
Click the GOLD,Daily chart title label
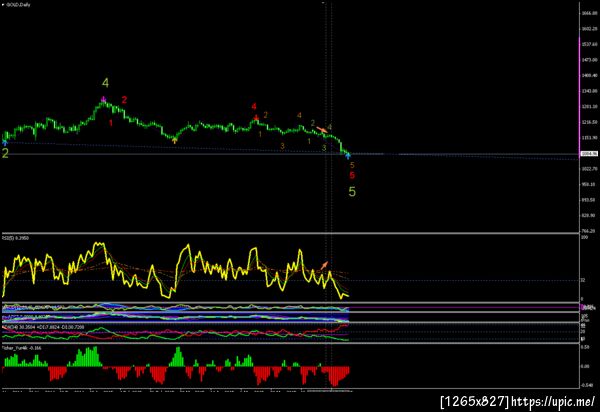point(18,5)
